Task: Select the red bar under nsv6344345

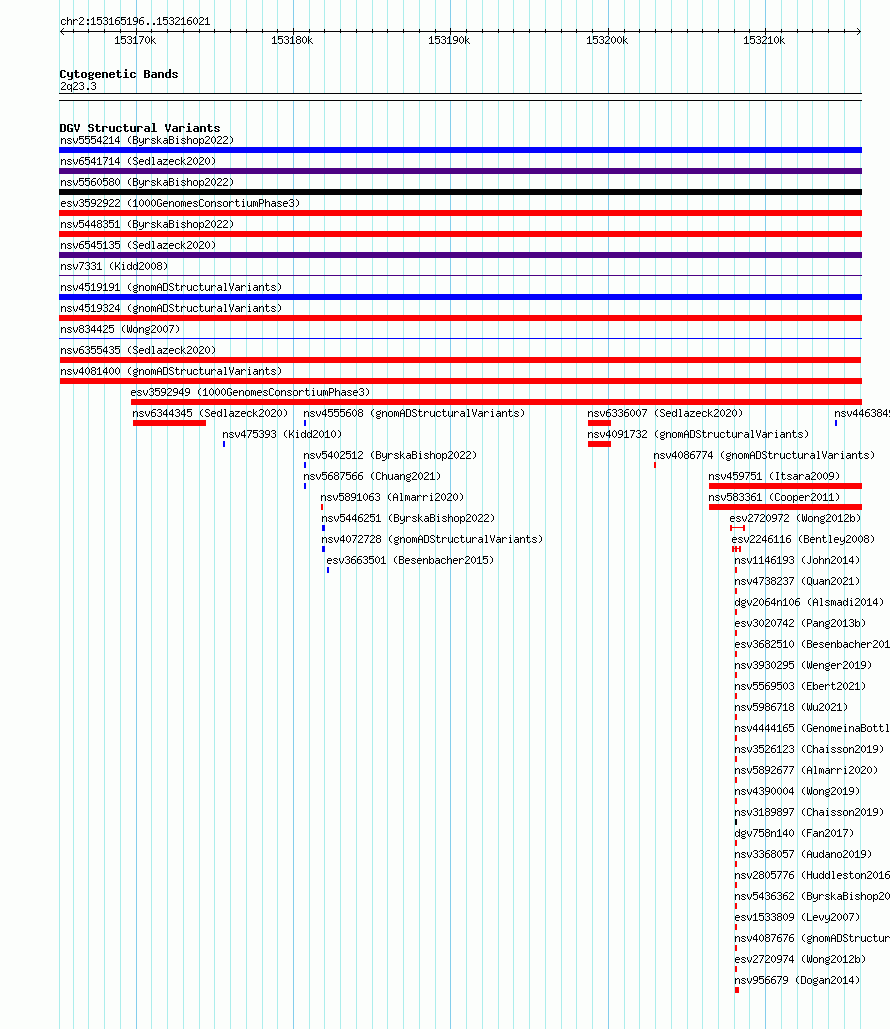Action: (169, 423)
